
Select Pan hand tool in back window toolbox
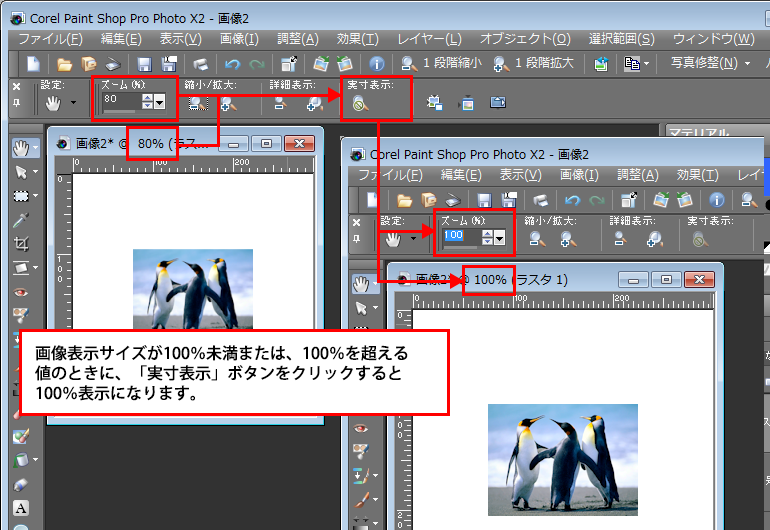coord(21,148)
